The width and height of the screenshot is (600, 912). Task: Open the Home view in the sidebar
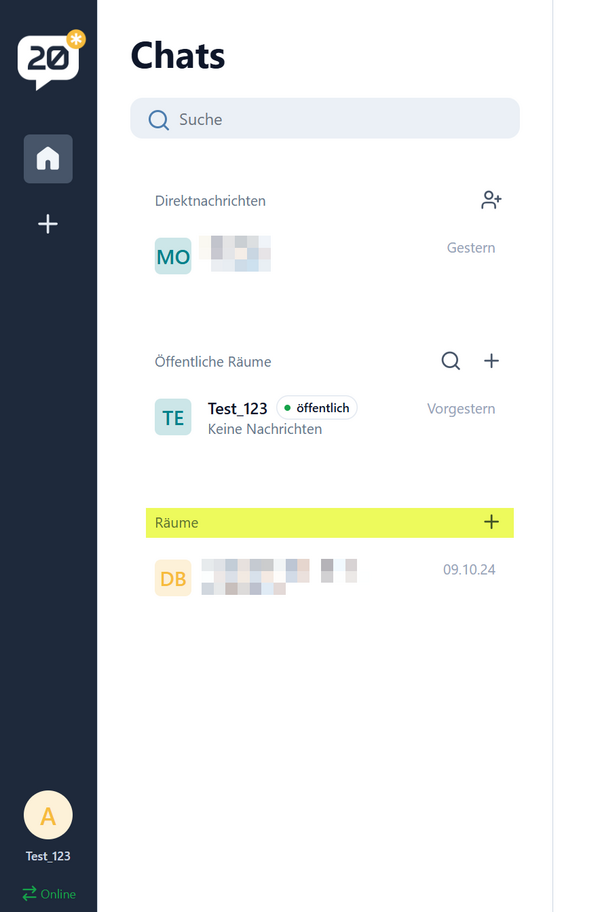[x=48, y=159]
